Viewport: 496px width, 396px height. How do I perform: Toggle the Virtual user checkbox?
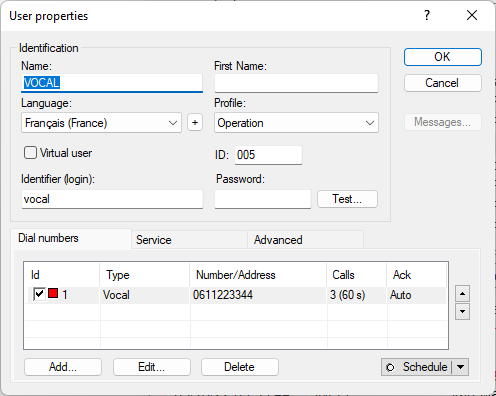pos(30,153)
